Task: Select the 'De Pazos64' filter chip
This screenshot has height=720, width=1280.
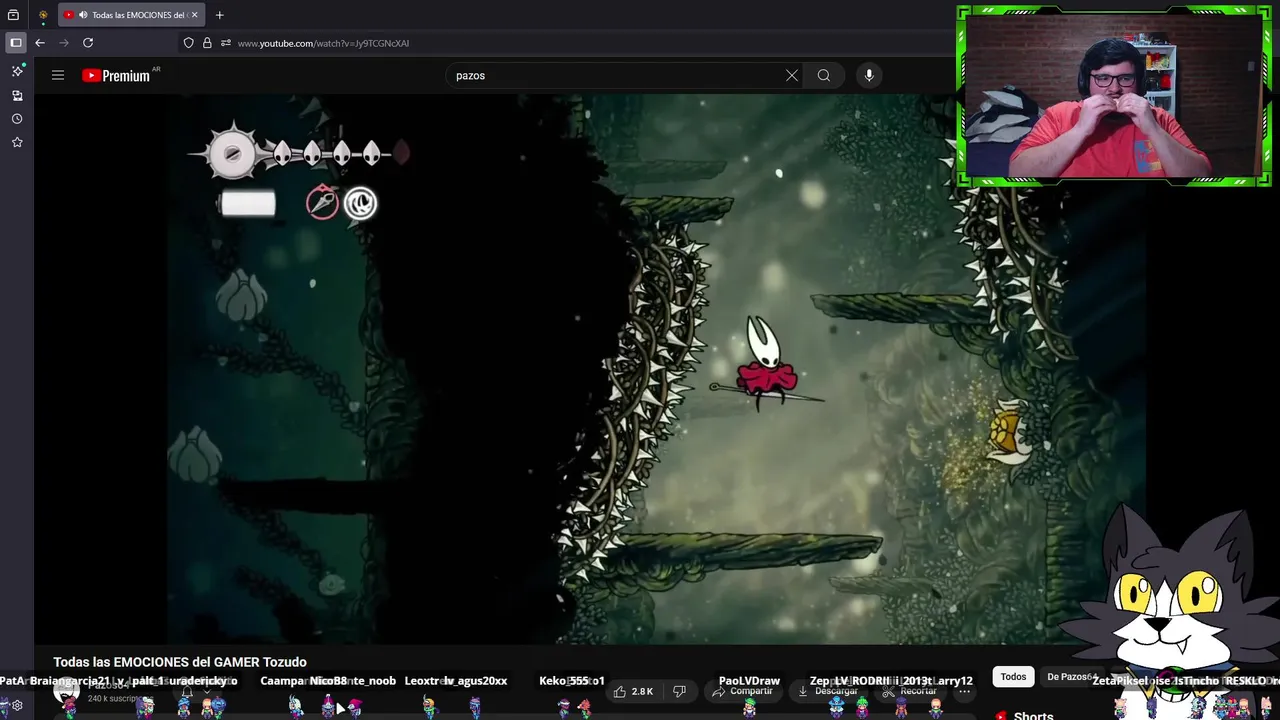Action: click(1070, 677)
